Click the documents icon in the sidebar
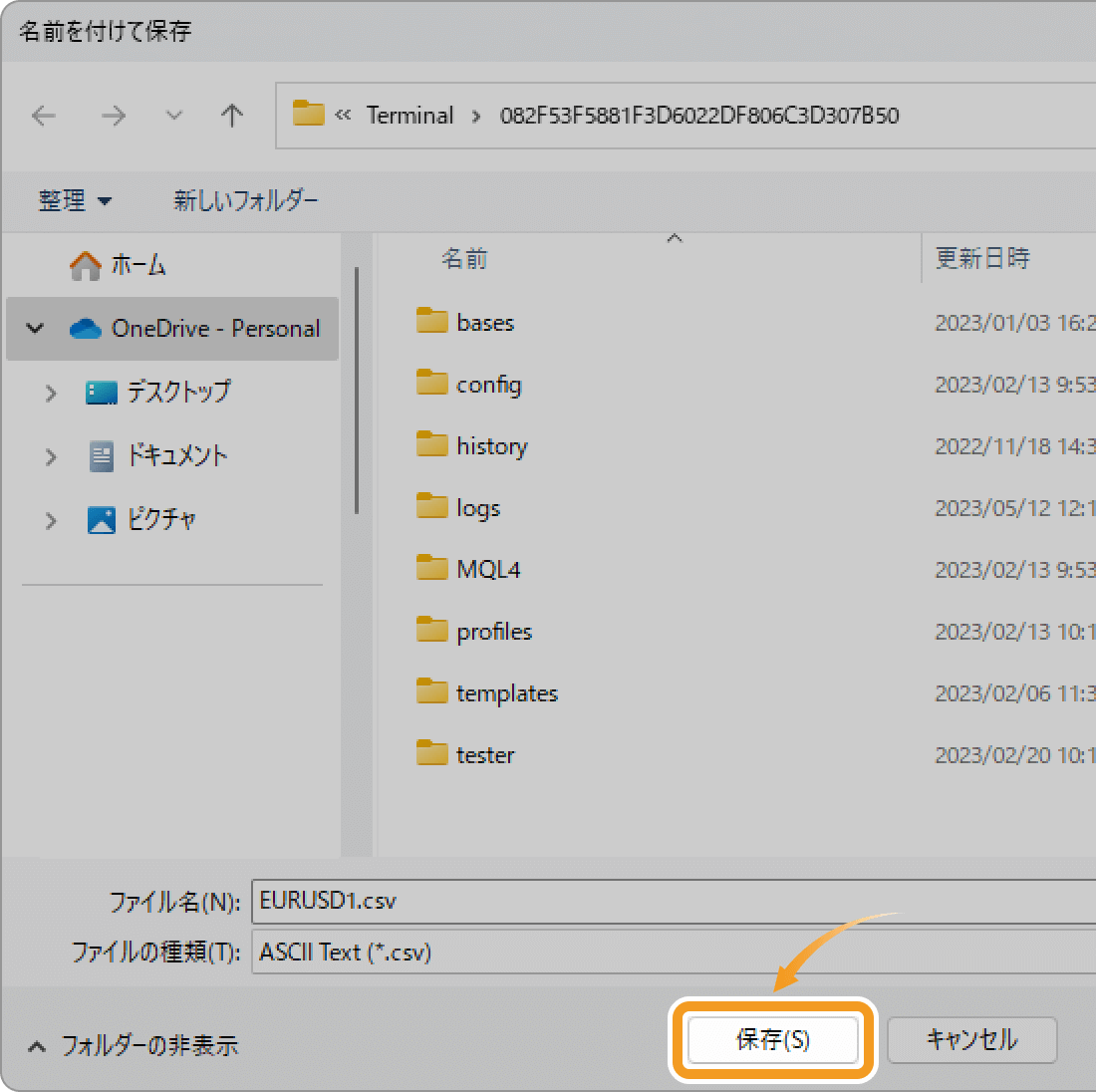This screenshot has height=1092, width=1096. (102, 456)
